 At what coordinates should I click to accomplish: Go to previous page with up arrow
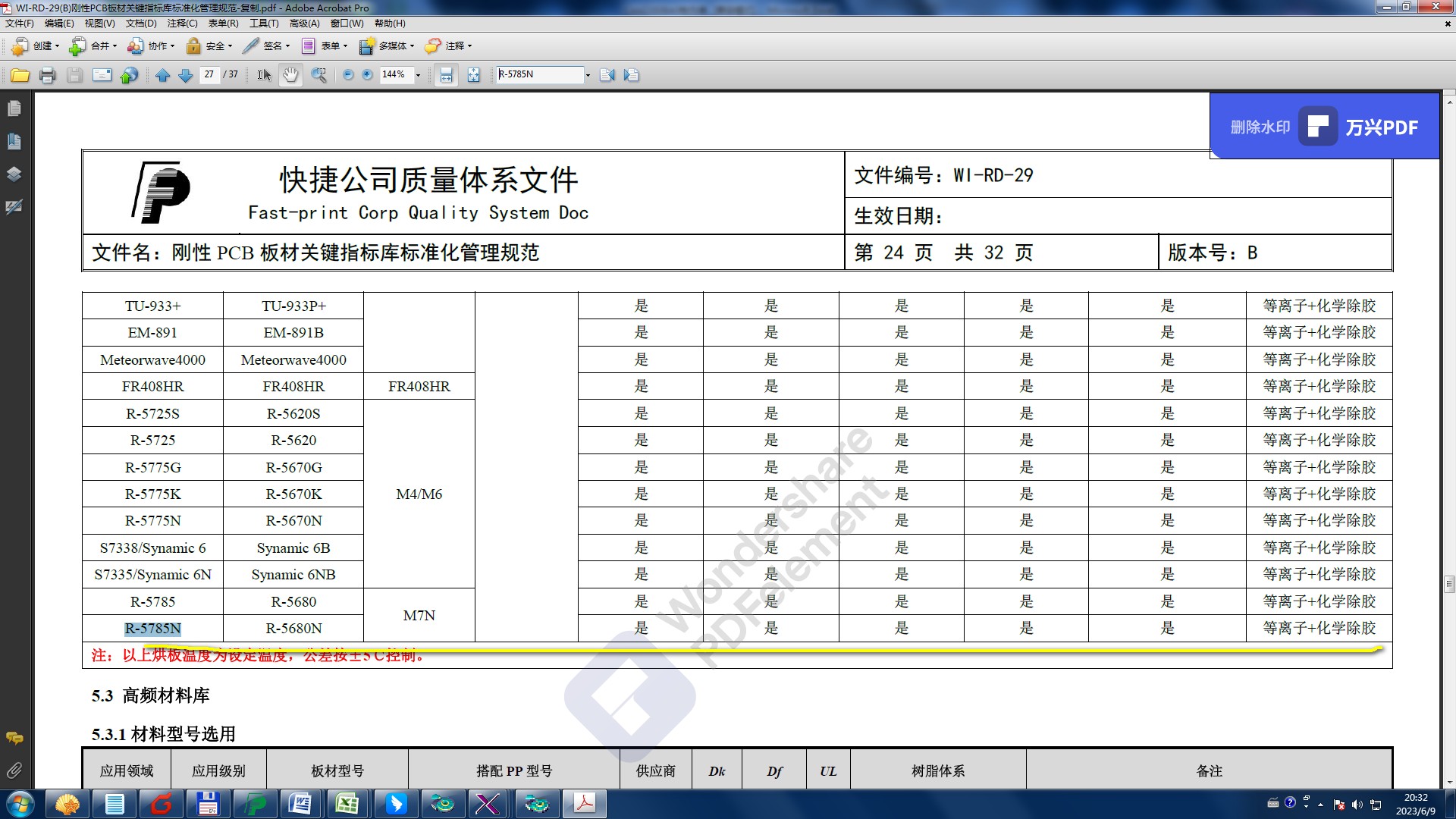pos(162,75)
